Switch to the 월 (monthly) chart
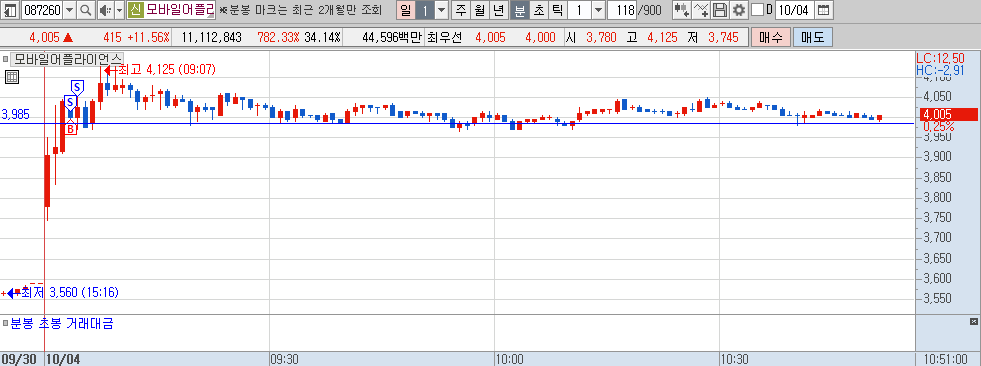 click(x=479, y=9)
